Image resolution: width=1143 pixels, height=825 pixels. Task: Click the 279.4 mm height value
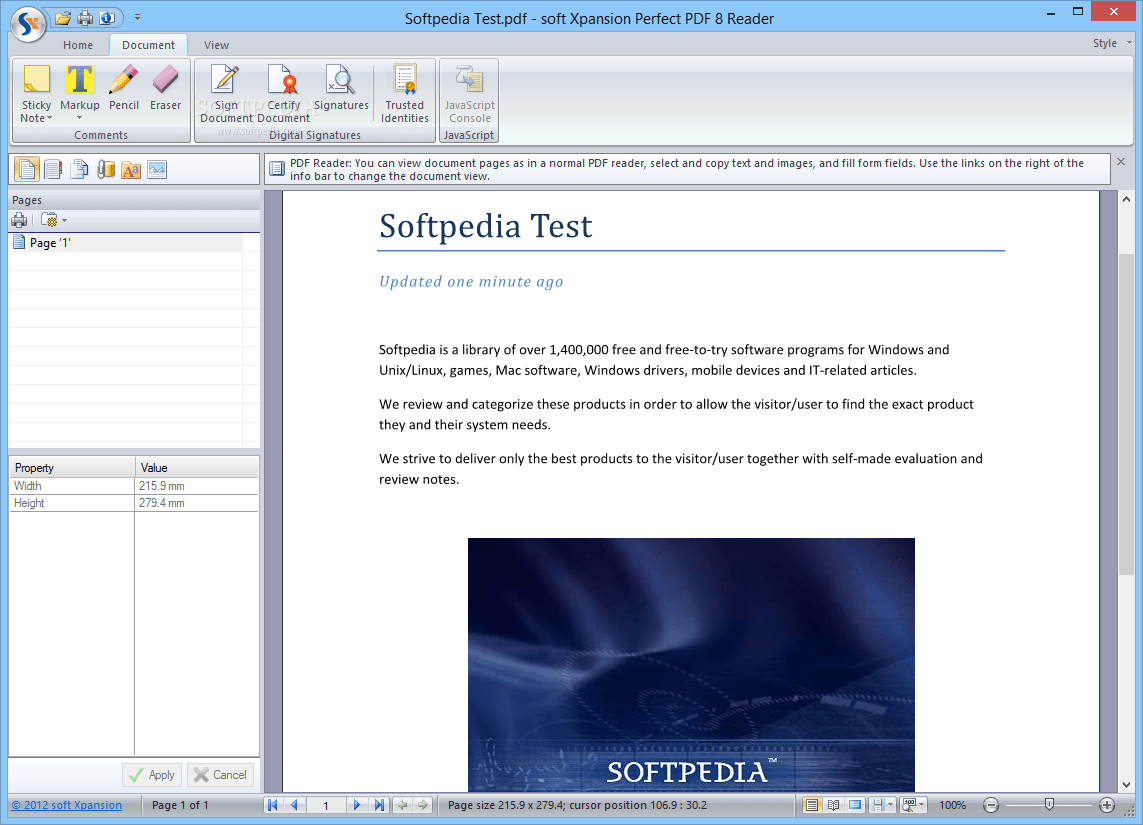coord(162,503)
